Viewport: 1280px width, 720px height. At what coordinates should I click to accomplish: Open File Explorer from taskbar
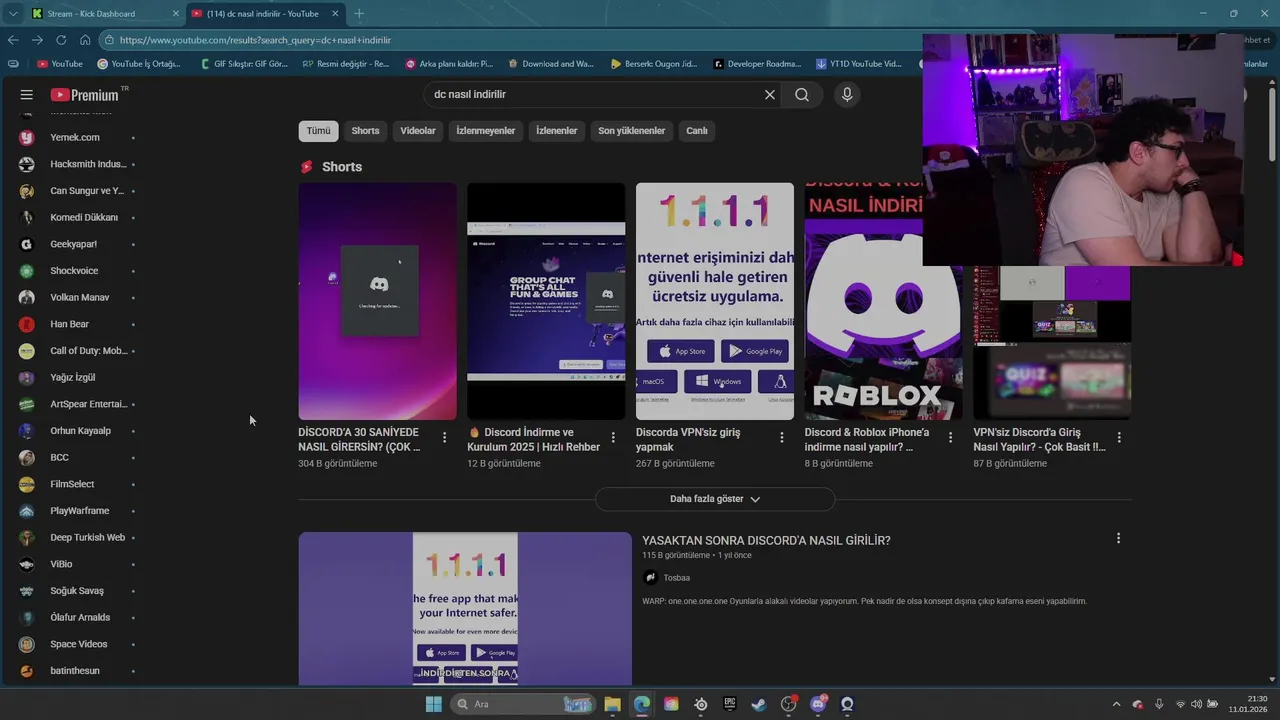pos(612,704)
